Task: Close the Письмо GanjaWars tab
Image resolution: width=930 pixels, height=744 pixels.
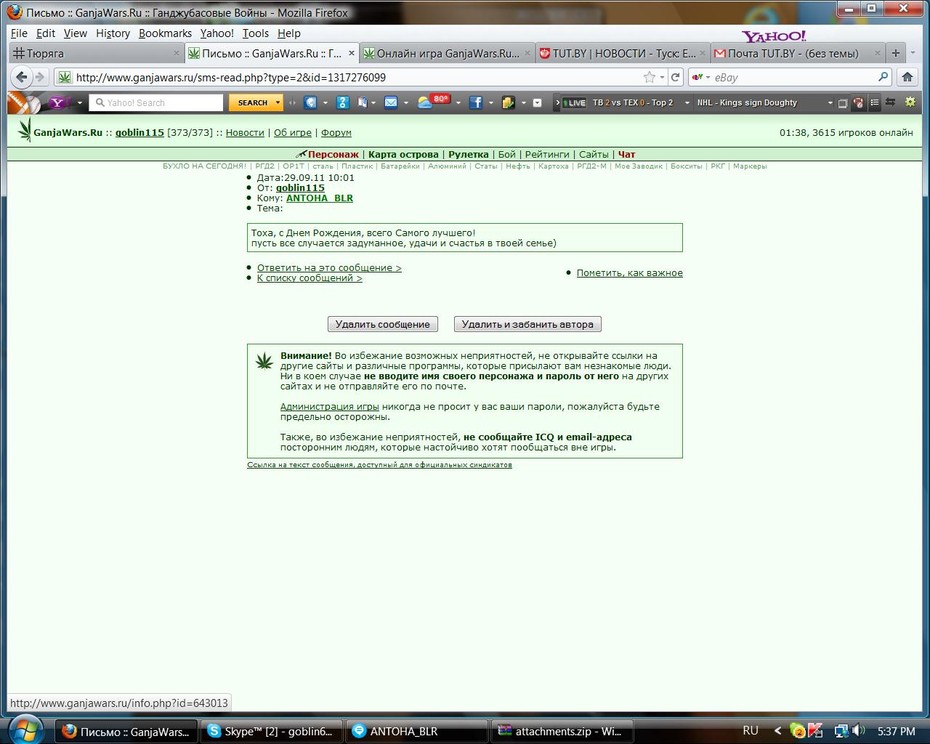Action: 351,53
